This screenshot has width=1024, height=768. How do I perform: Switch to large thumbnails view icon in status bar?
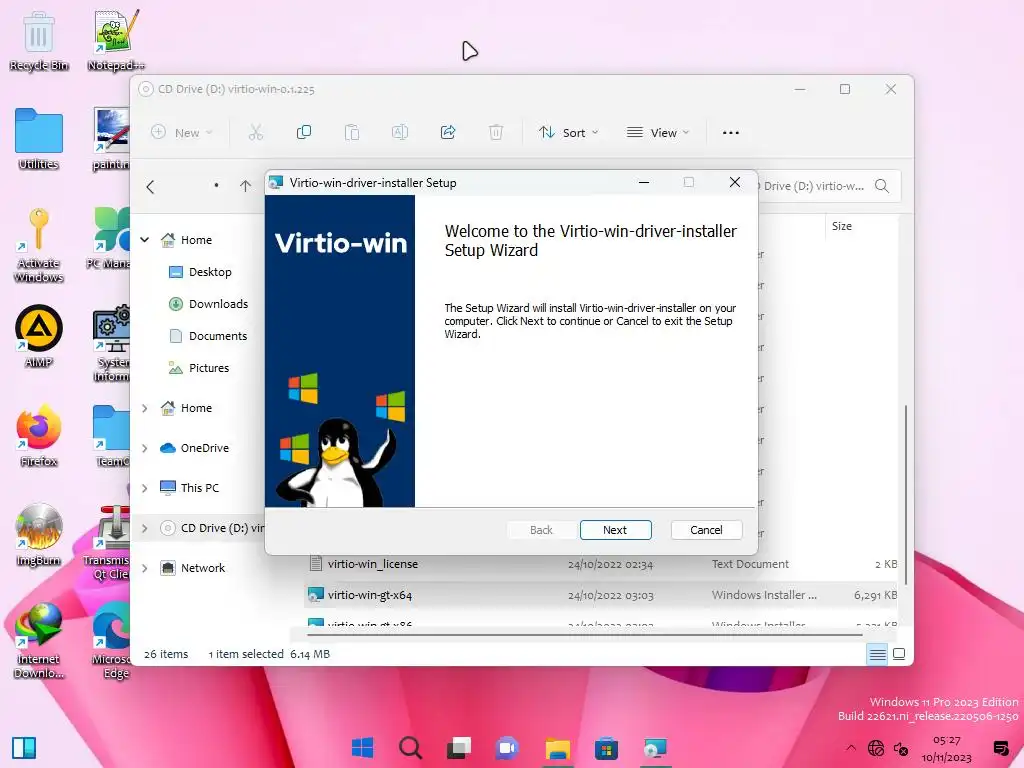[899, 654]
